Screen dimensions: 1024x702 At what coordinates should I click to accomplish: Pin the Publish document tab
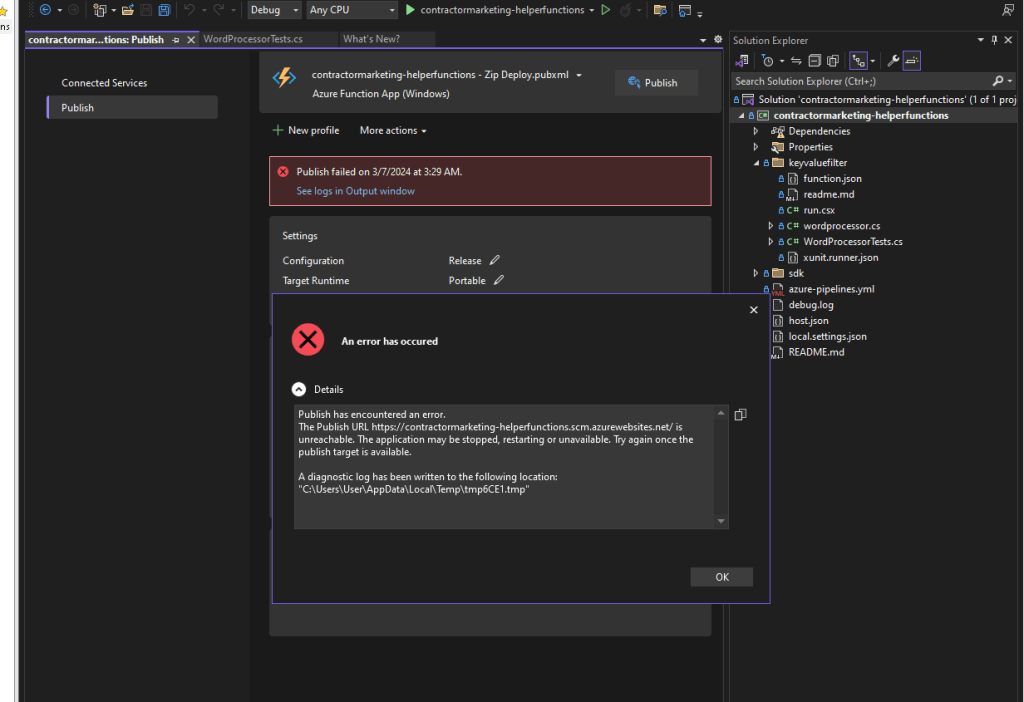(176, 40)
